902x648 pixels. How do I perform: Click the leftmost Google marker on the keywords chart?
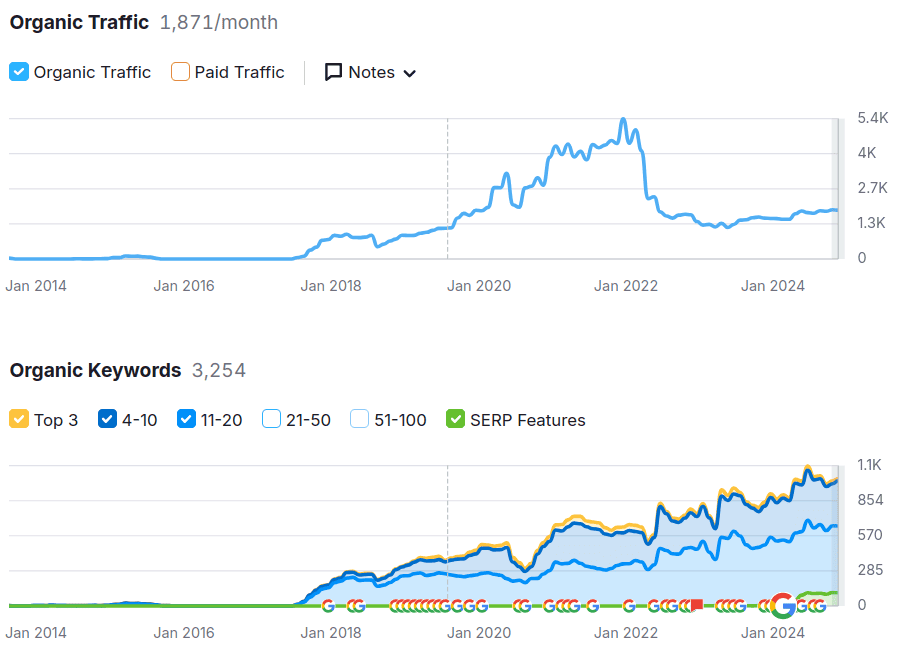329,604
